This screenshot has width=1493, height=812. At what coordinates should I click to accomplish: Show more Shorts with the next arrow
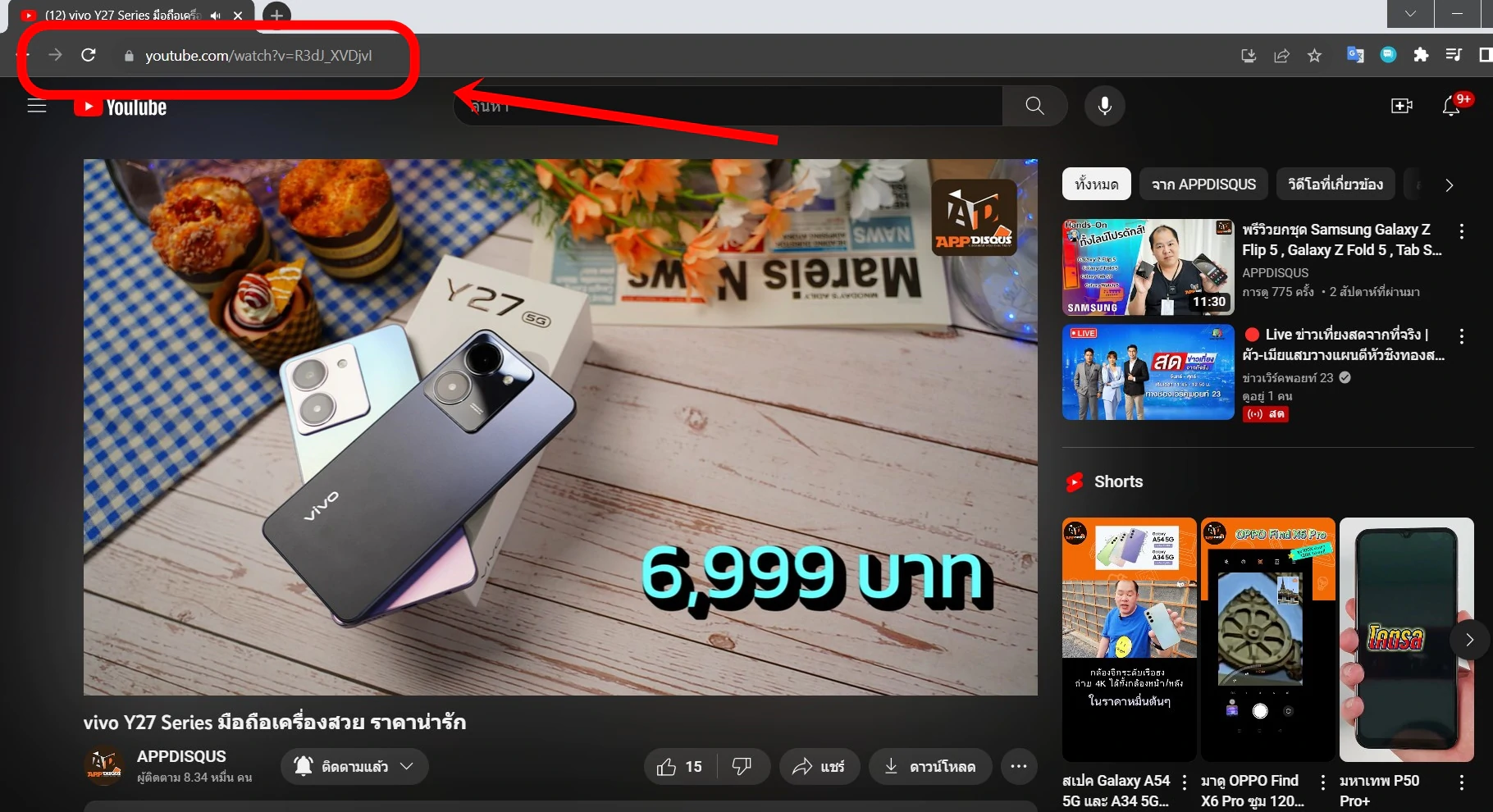click(x=1470, y=640)
